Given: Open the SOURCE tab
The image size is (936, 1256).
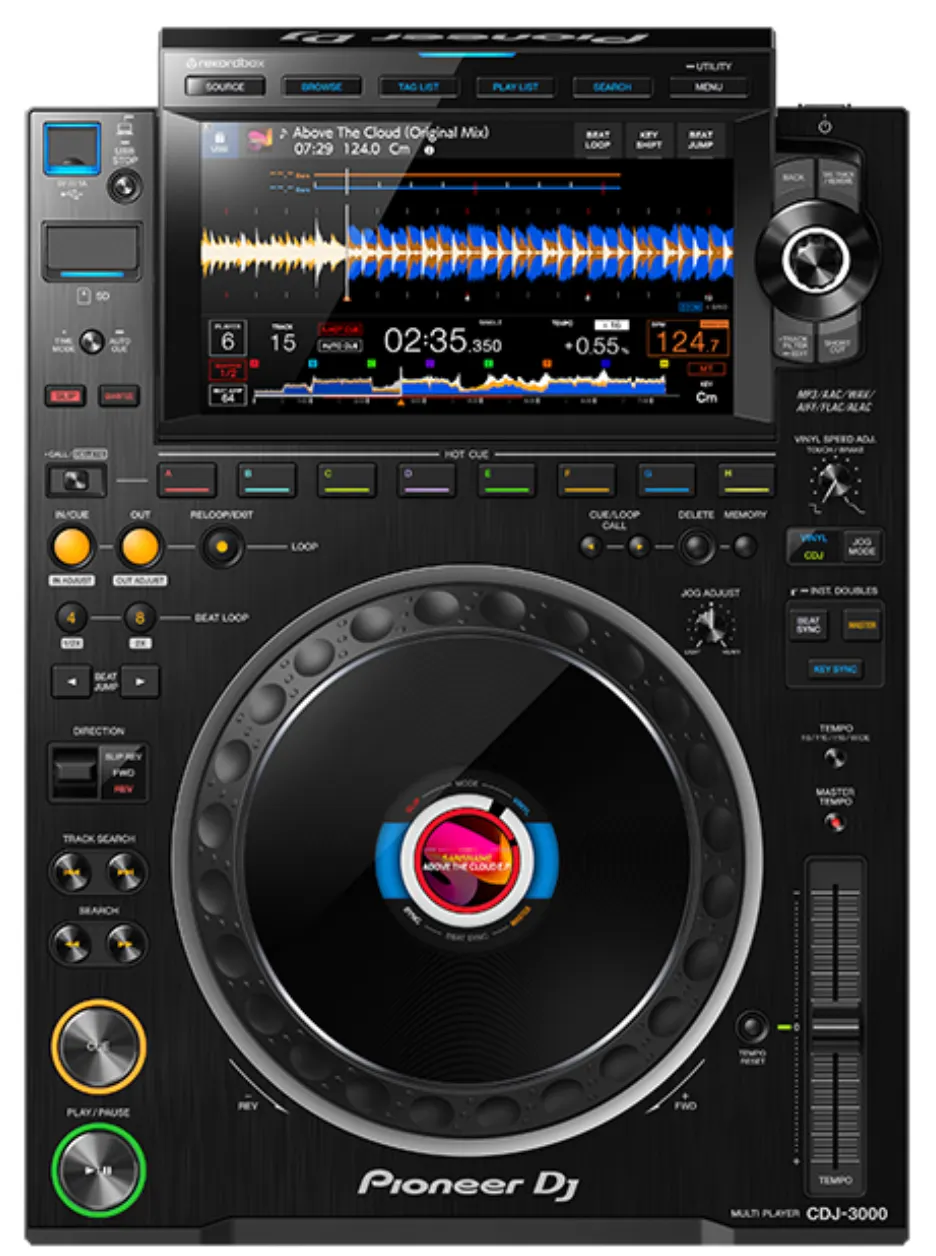Looking at the screenshot, I should pos(225,87).
